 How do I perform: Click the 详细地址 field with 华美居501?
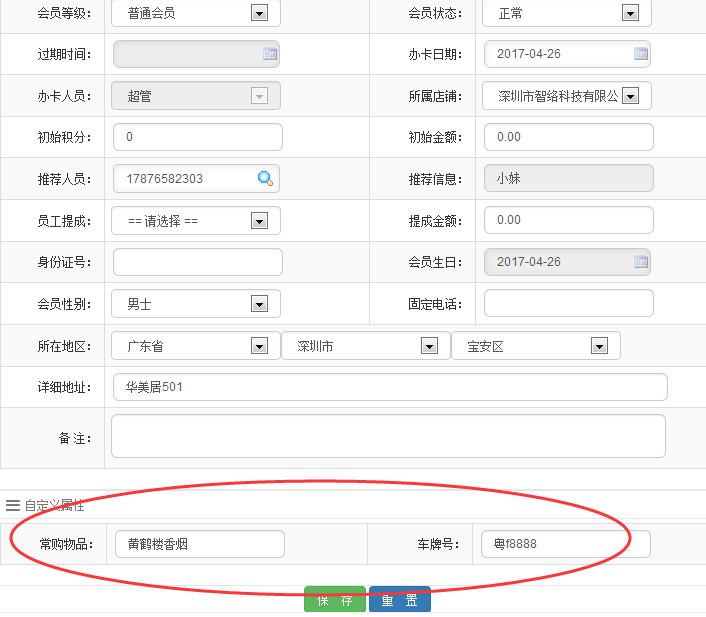[x=390, y=387]
